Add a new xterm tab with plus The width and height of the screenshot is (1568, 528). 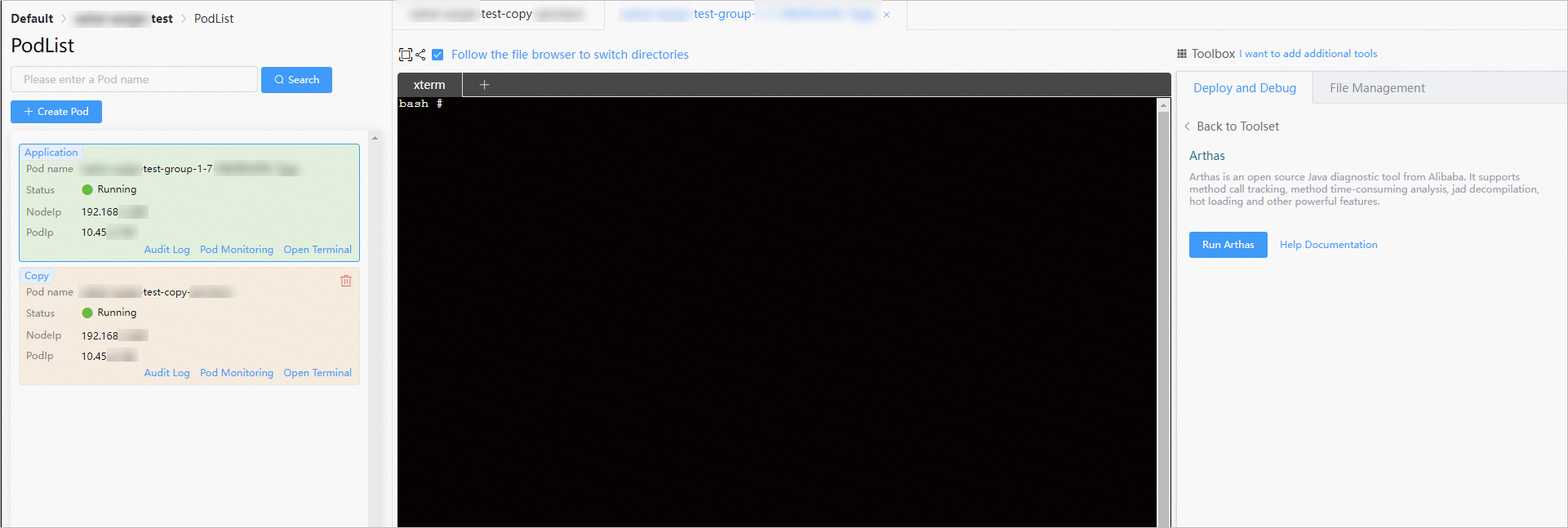tap(484, 85)
